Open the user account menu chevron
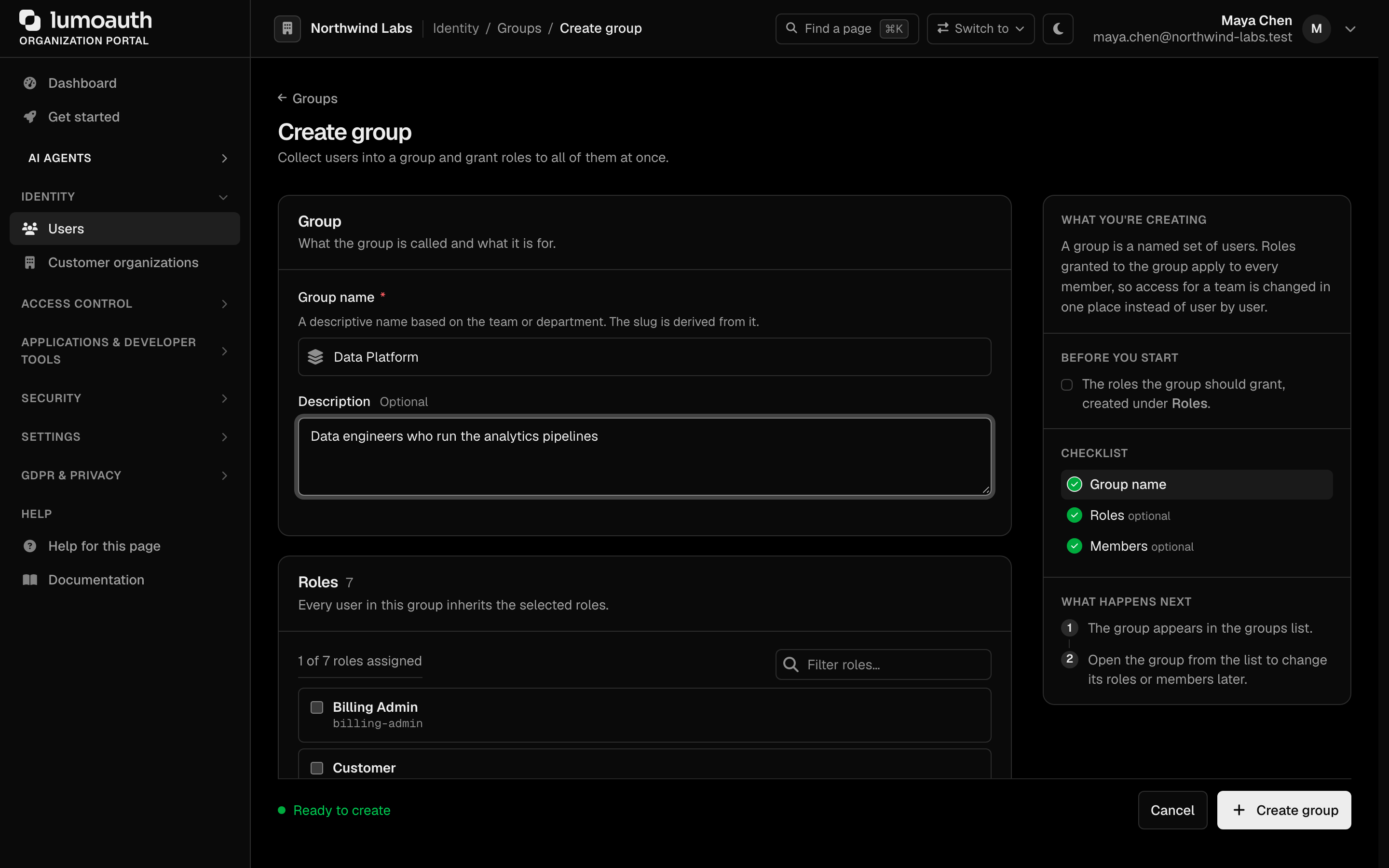 (1350, 29)
